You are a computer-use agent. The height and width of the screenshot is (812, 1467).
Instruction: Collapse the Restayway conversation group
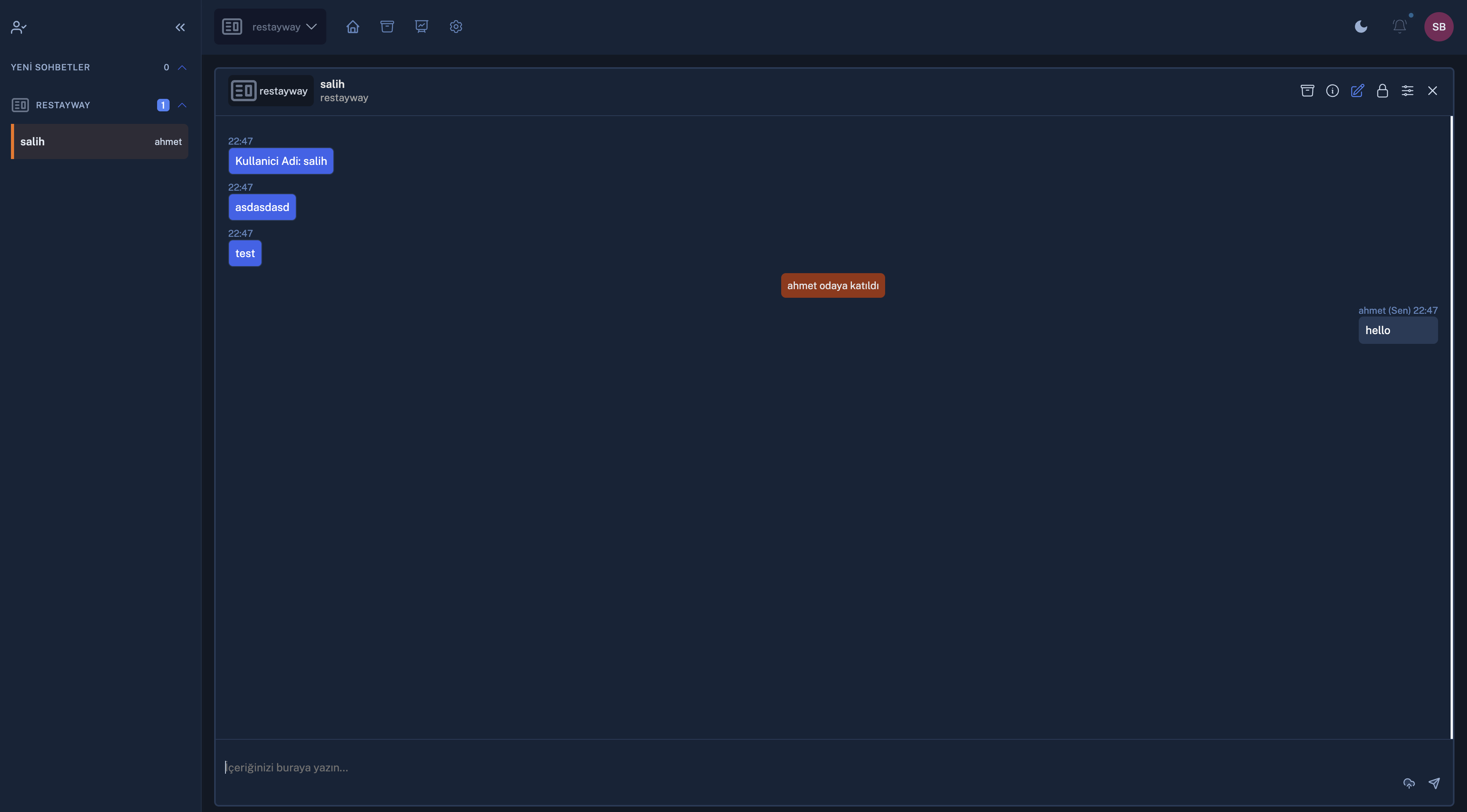(182, 106)
